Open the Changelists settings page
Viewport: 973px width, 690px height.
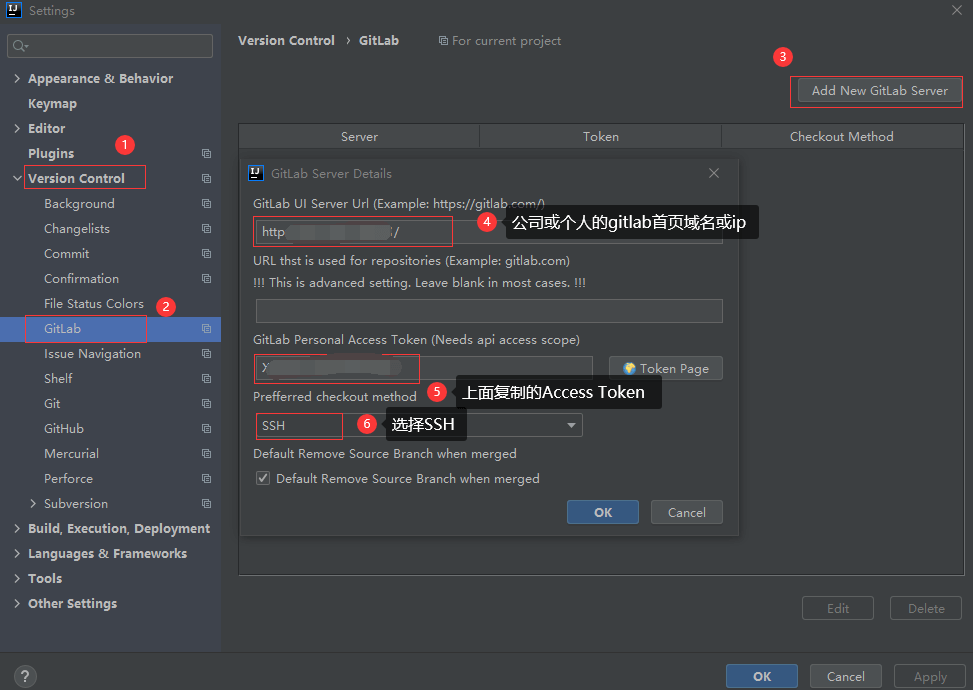coord(77,228)
